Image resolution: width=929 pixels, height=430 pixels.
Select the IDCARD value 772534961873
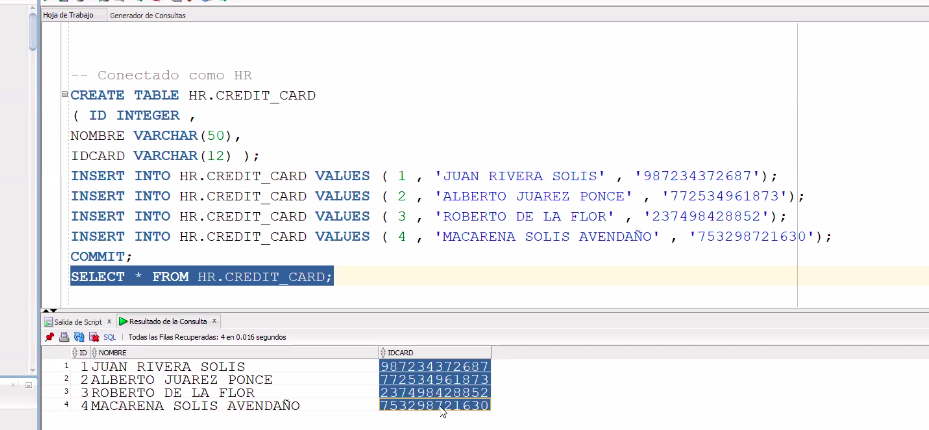[x=434, y=379]
